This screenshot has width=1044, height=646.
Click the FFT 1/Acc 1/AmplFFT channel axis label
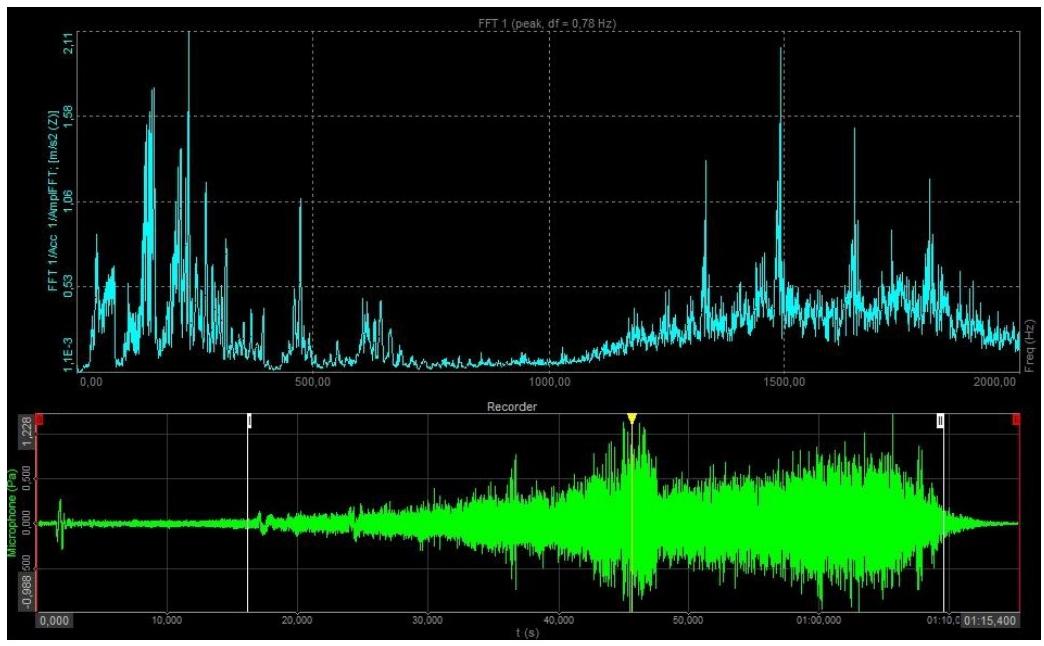[x=53, y=200]
